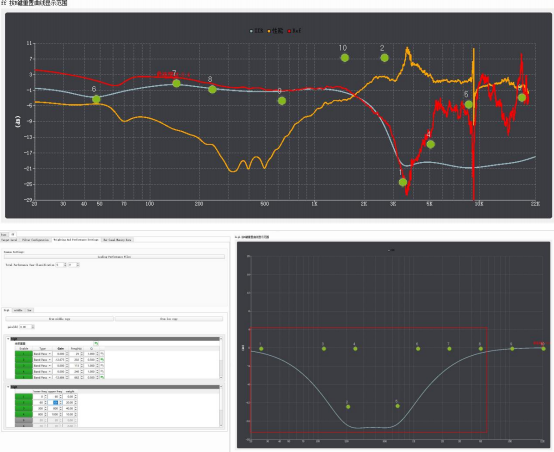This screenshot has width=554, height=452.
Task: Select filter node 9 on the top chart
Action: pyautogui.click(x=282, y=101)
